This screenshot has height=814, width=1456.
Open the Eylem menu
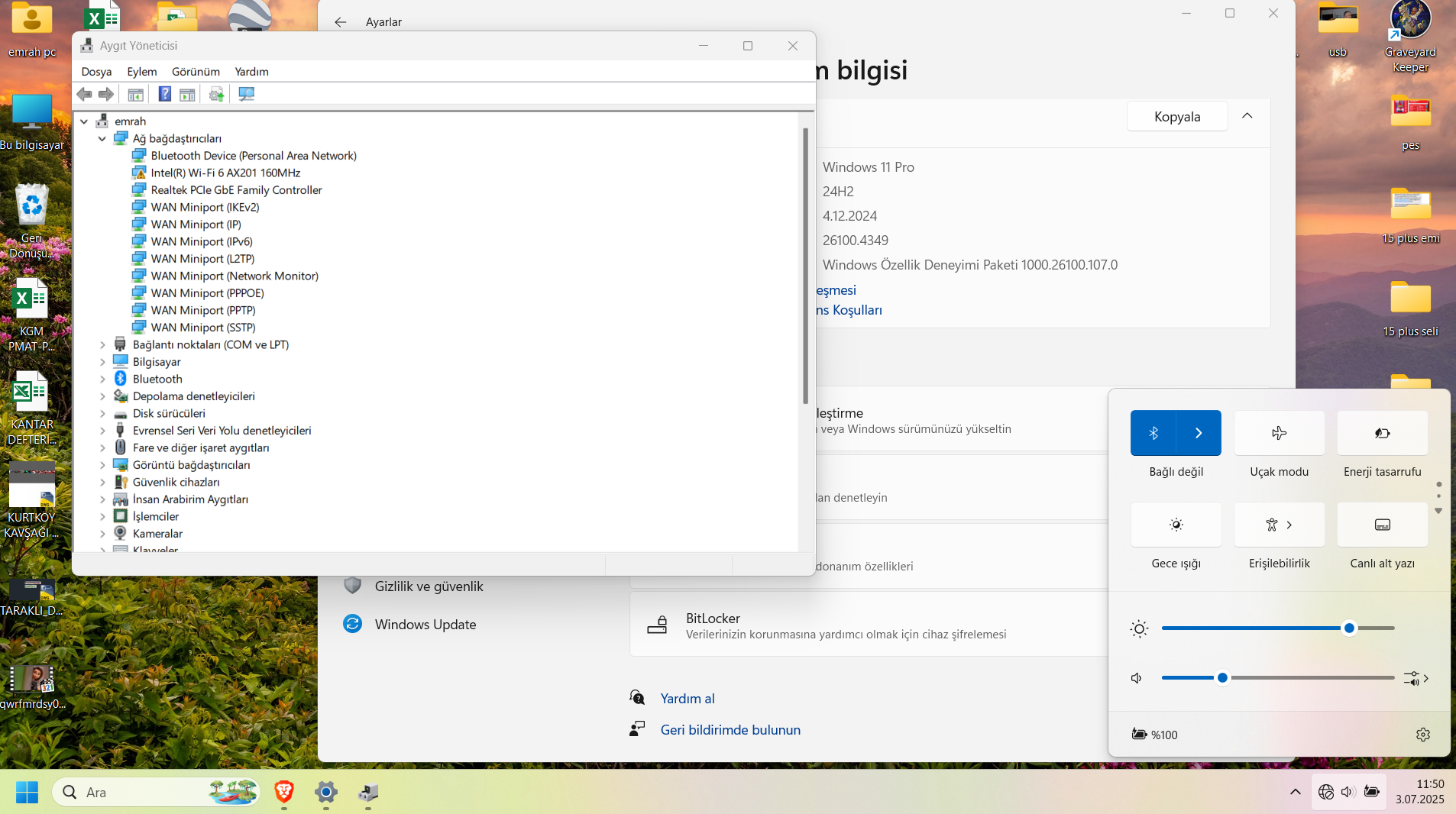coord(142,72)
